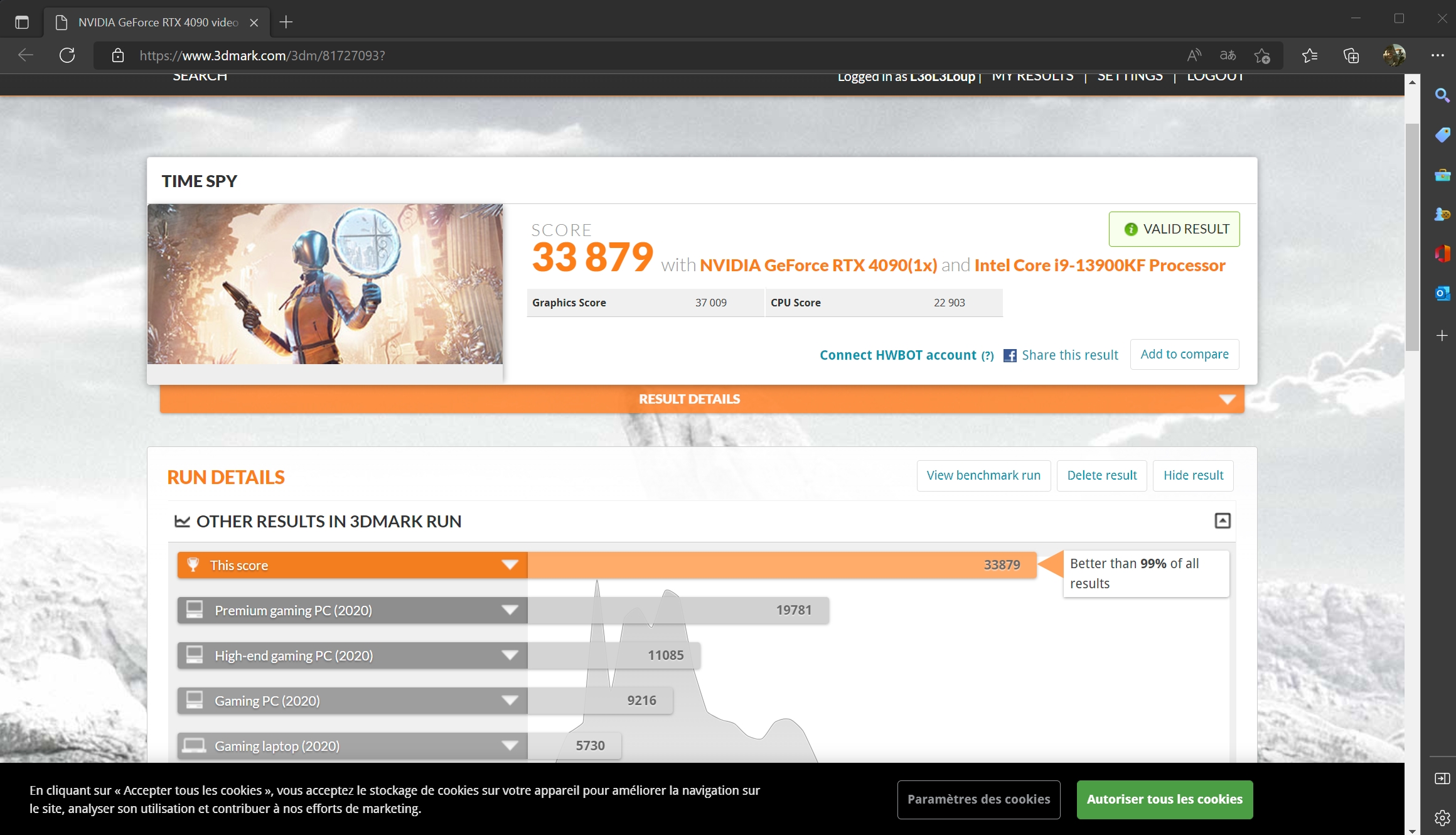The image size is (1456, 835).
Task: Add this page to favorites
Action: coord(1262,56)
